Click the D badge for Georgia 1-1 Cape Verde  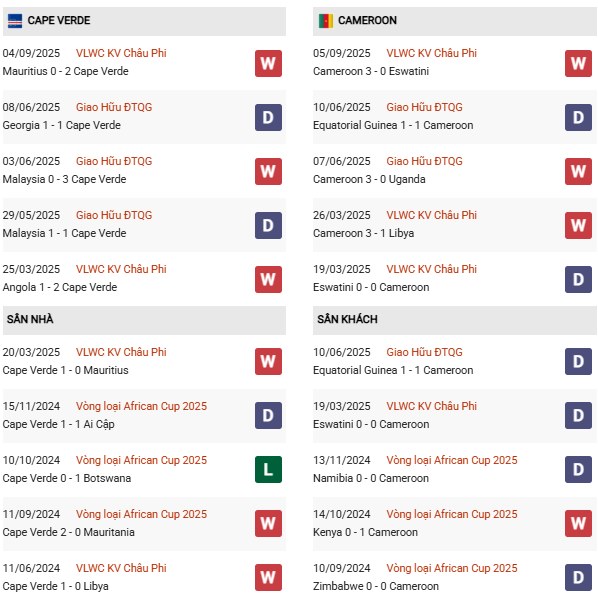pos(268,117)
